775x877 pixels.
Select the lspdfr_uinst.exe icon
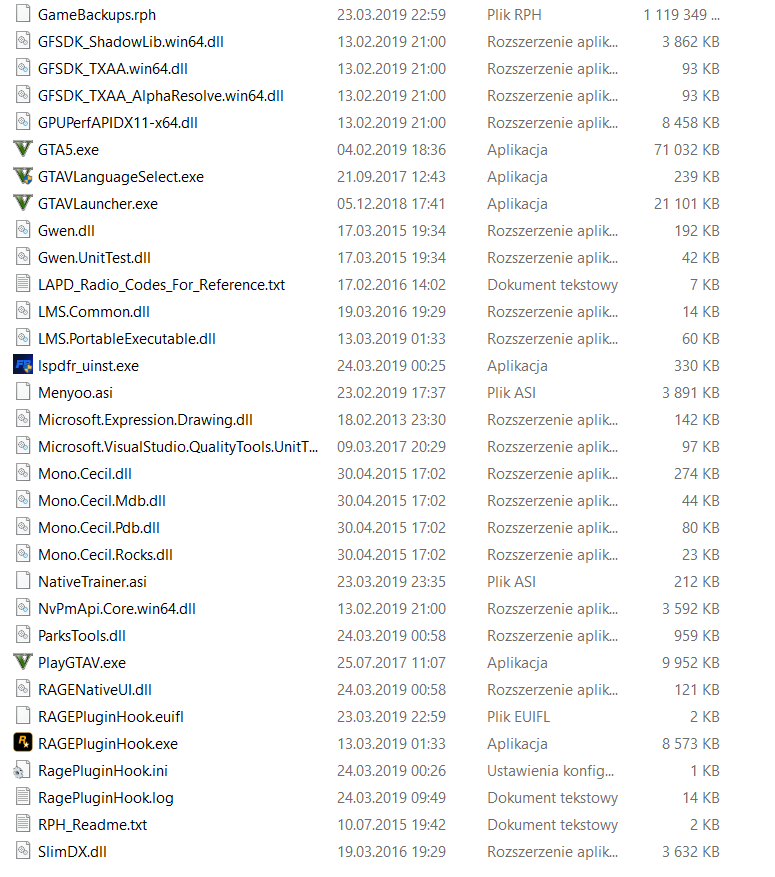23,366
